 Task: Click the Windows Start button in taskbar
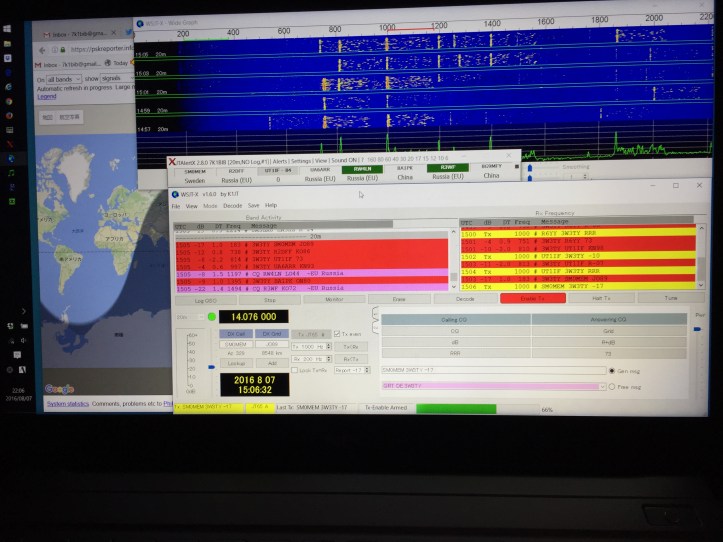pyautogui.click(x=9, y=28)
